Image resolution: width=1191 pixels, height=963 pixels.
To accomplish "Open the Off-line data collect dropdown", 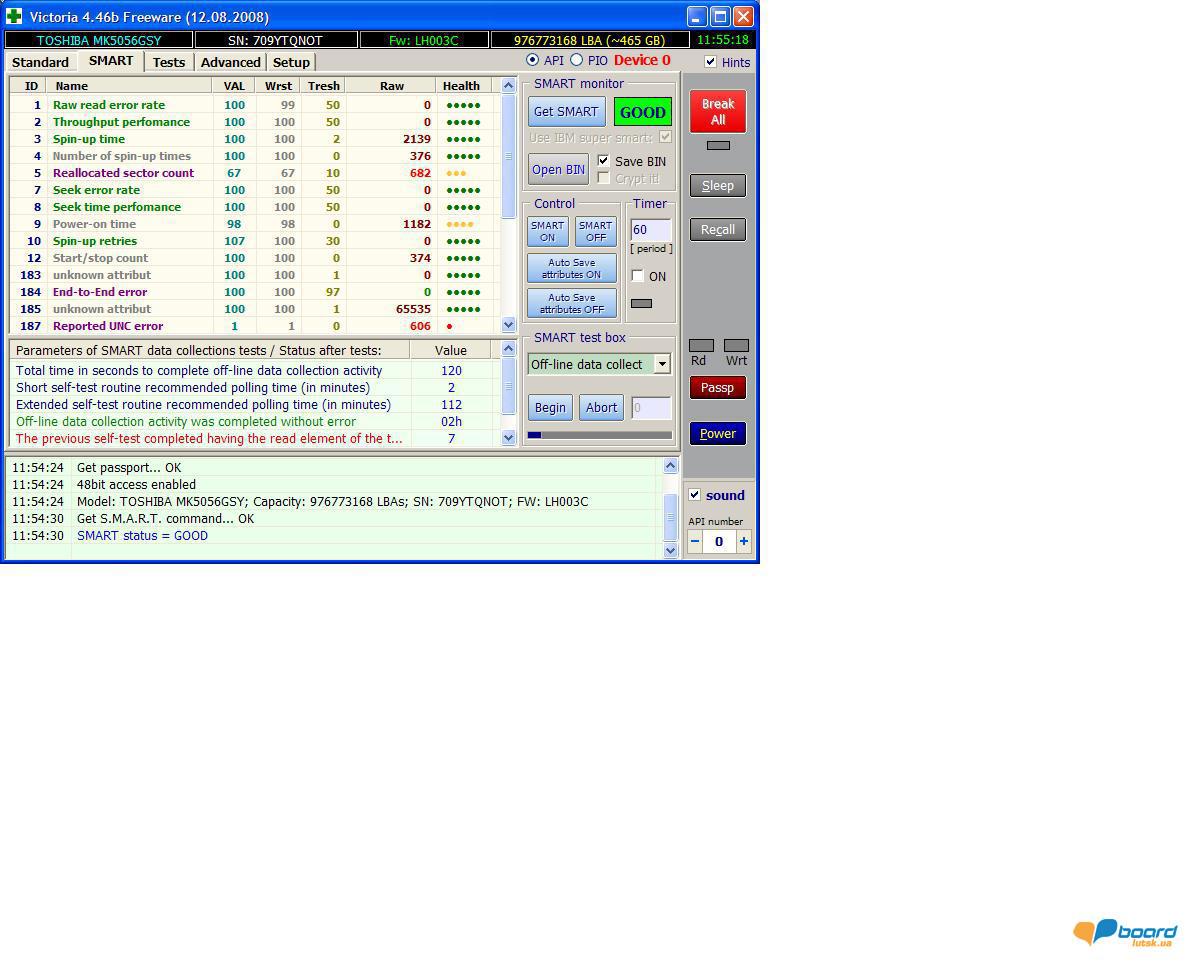I will click(x=661, y=364).
